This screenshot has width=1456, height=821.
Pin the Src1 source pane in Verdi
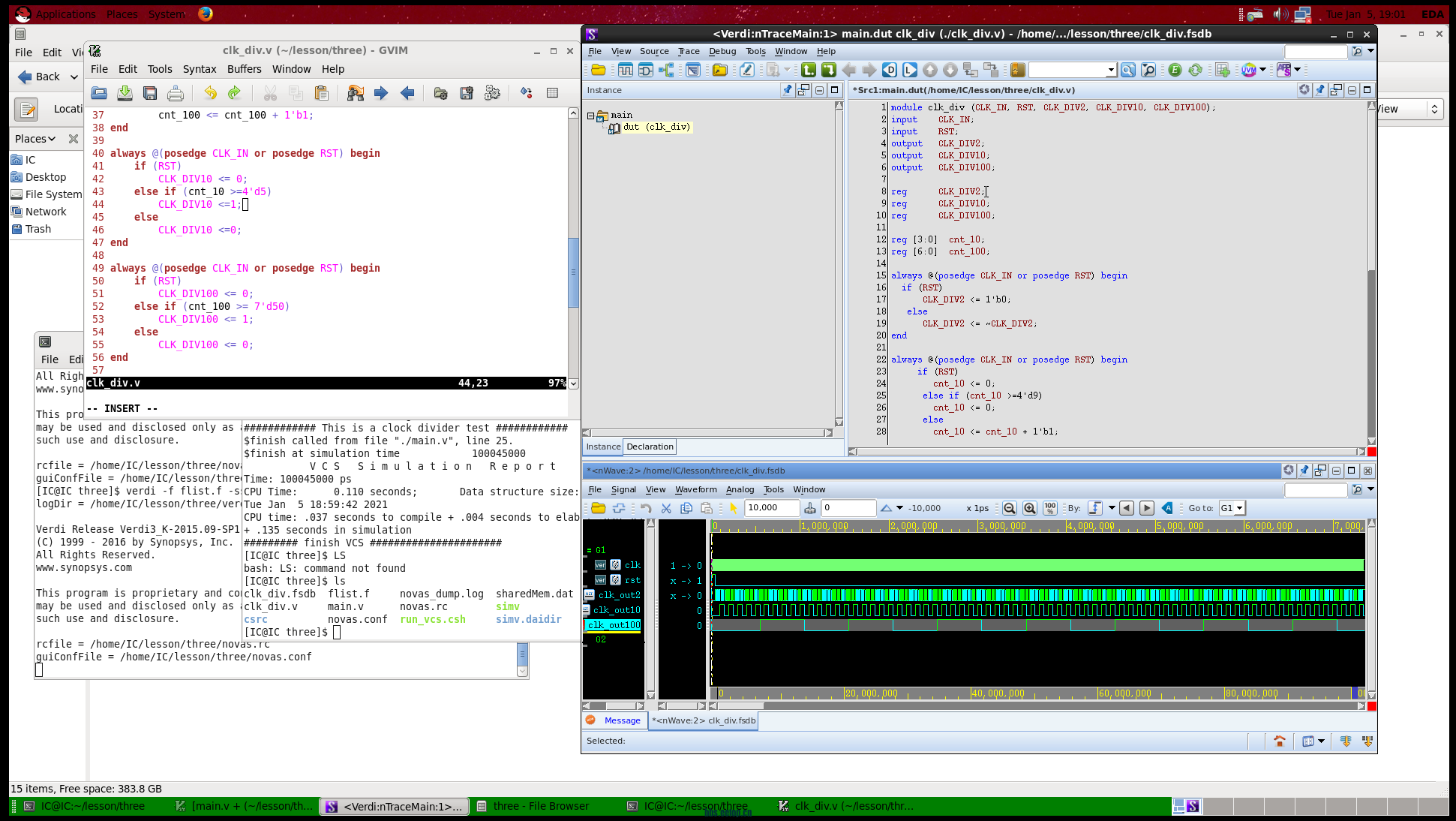click(x=1319, y=90)
